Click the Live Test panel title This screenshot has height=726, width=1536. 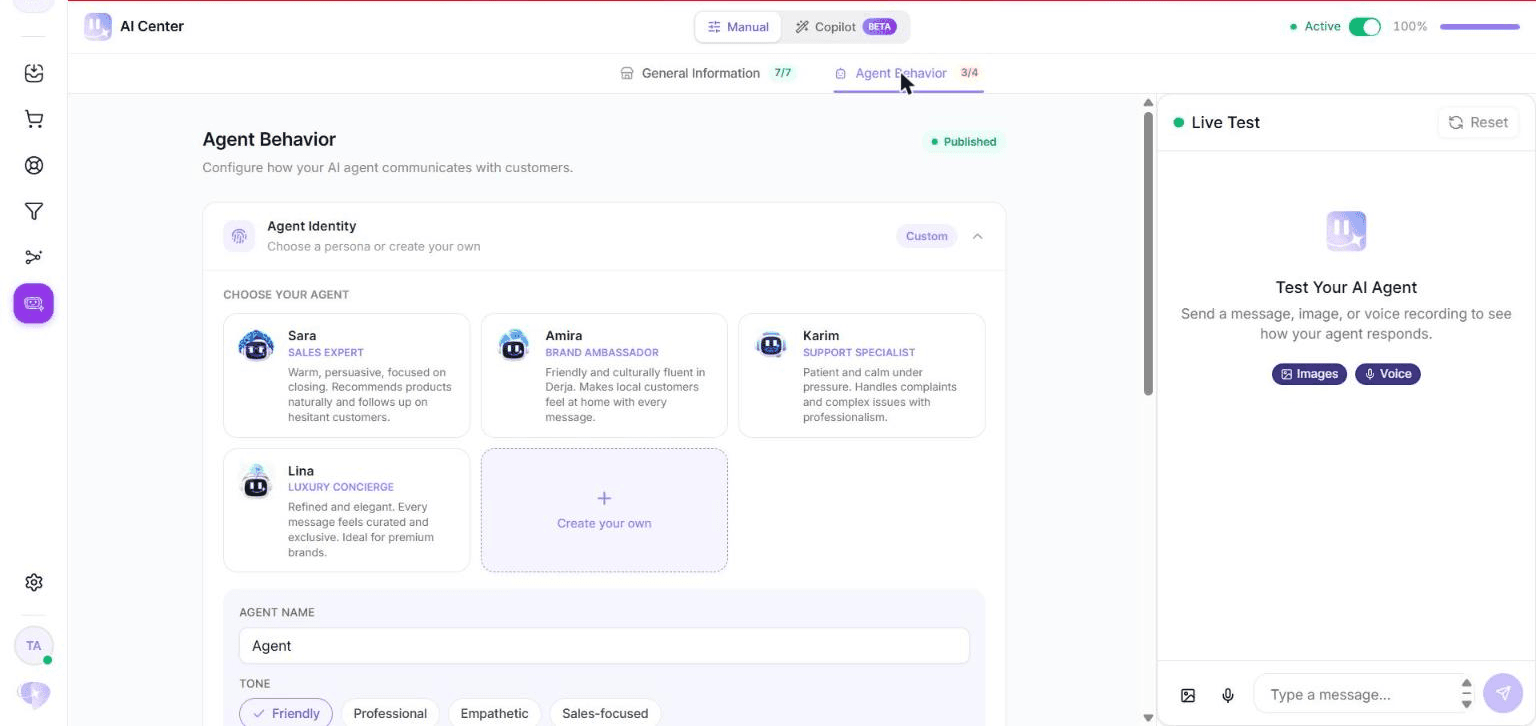click(1225, 122)
